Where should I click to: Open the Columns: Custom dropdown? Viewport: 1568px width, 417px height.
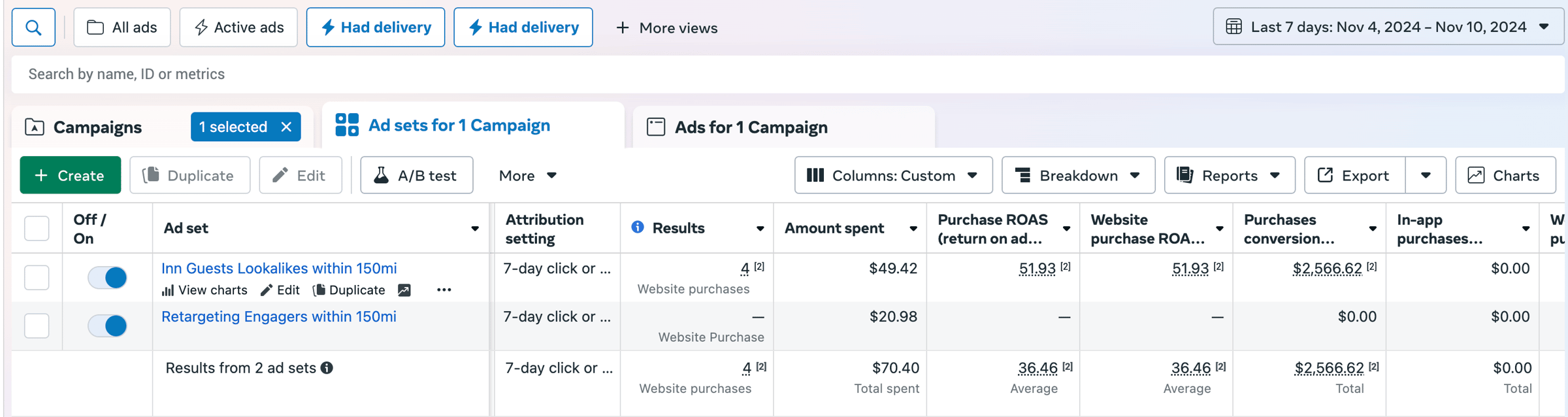(892, 175)
